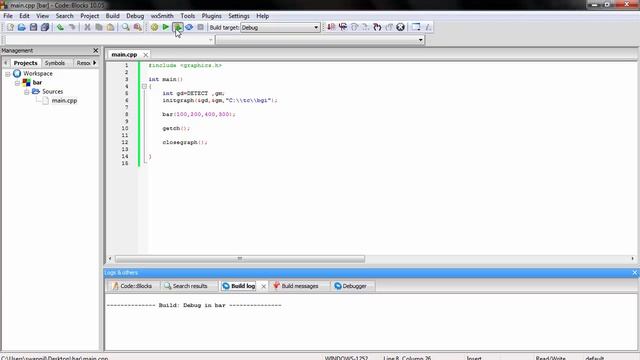Click the Save all files icon
The image size is (640, 360).
click(x=45, y=27)
